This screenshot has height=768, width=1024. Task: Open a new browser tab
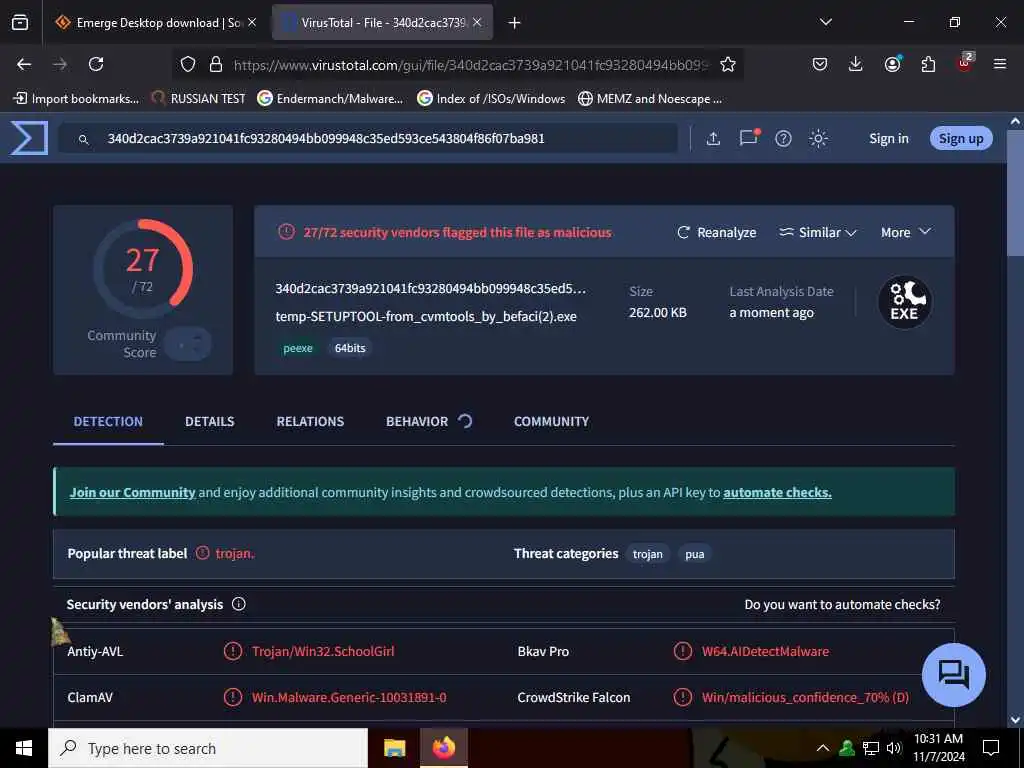[515, 22]
